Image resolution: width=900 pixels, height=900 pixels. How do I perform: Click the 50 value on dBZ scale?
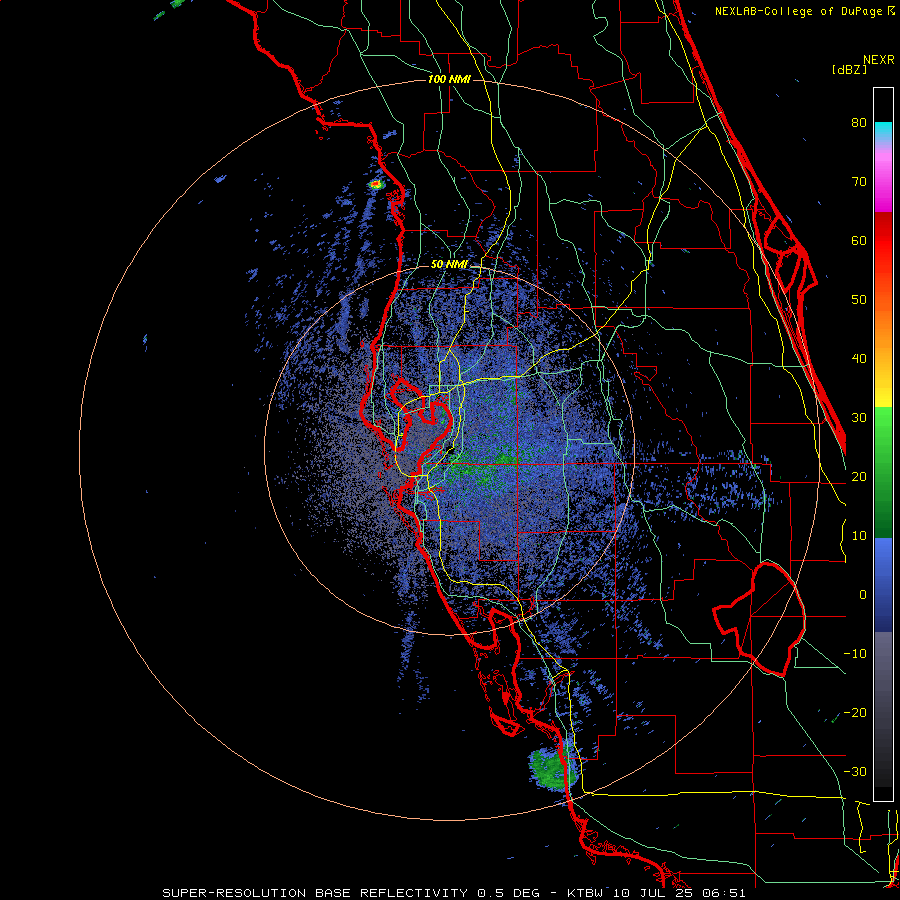coord(859,300)
